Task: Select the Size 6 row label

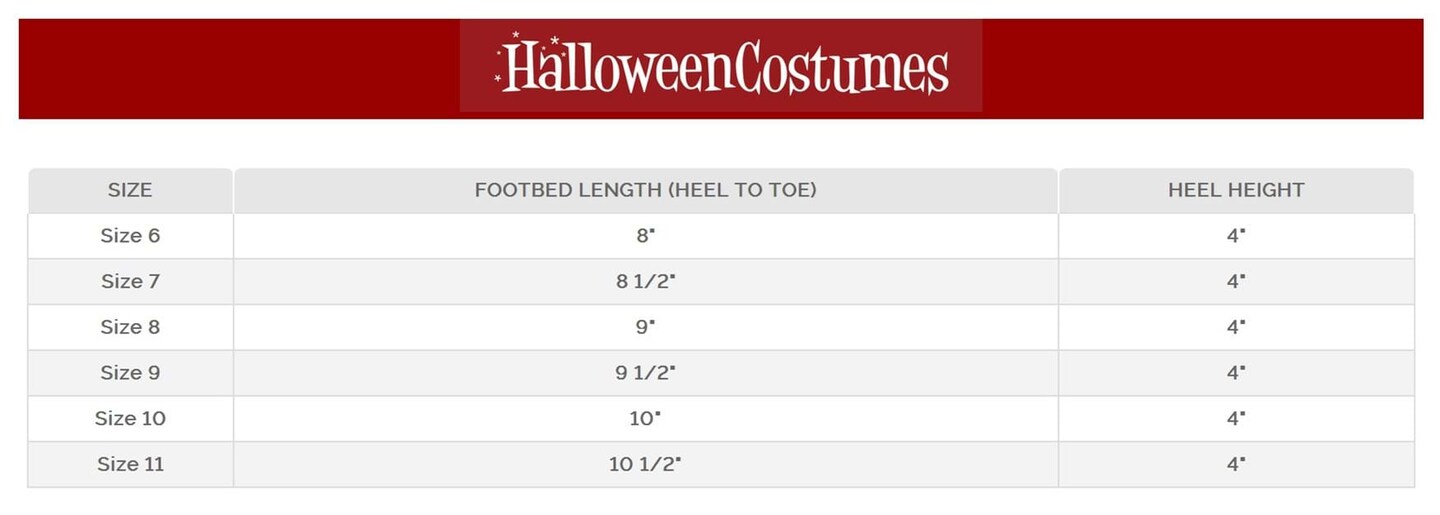Action: (x=130, y=236)
